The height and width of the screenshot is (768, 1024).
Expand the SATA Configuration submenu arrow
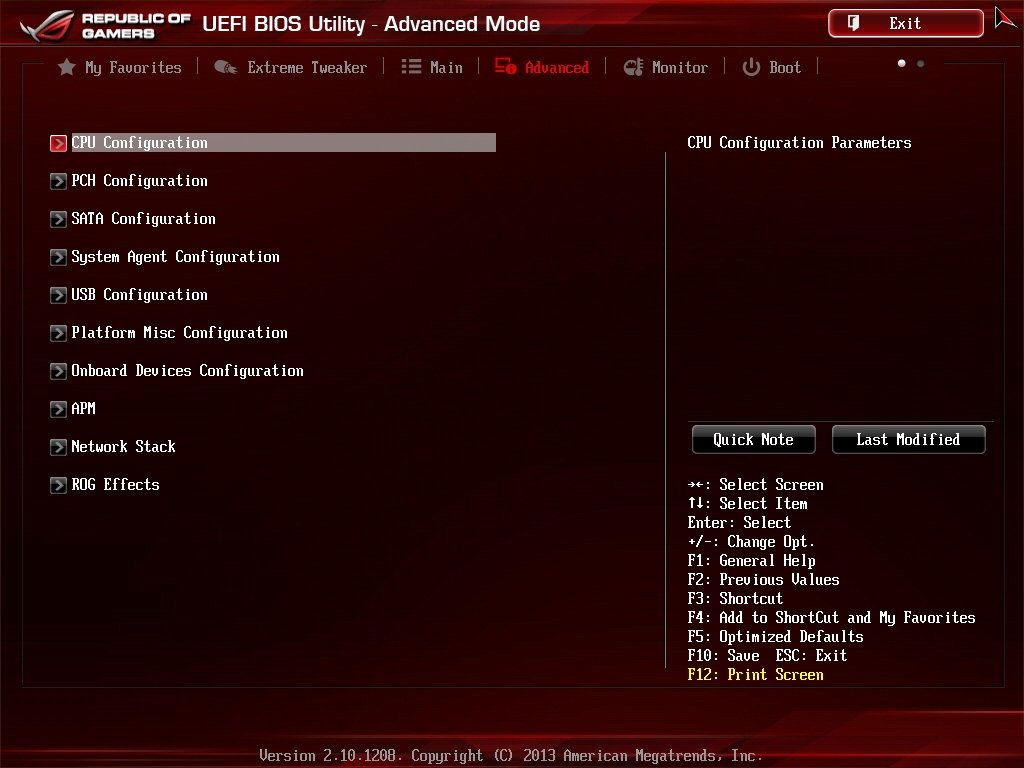click(58, 219)
